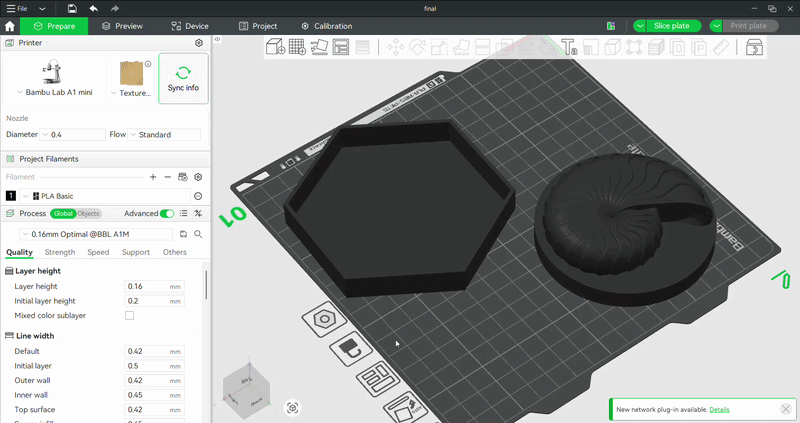Viewport: 800px width, 423px height.
Task: Expand the Slice plate dropdown arrow
Action: tap(640, 26)
